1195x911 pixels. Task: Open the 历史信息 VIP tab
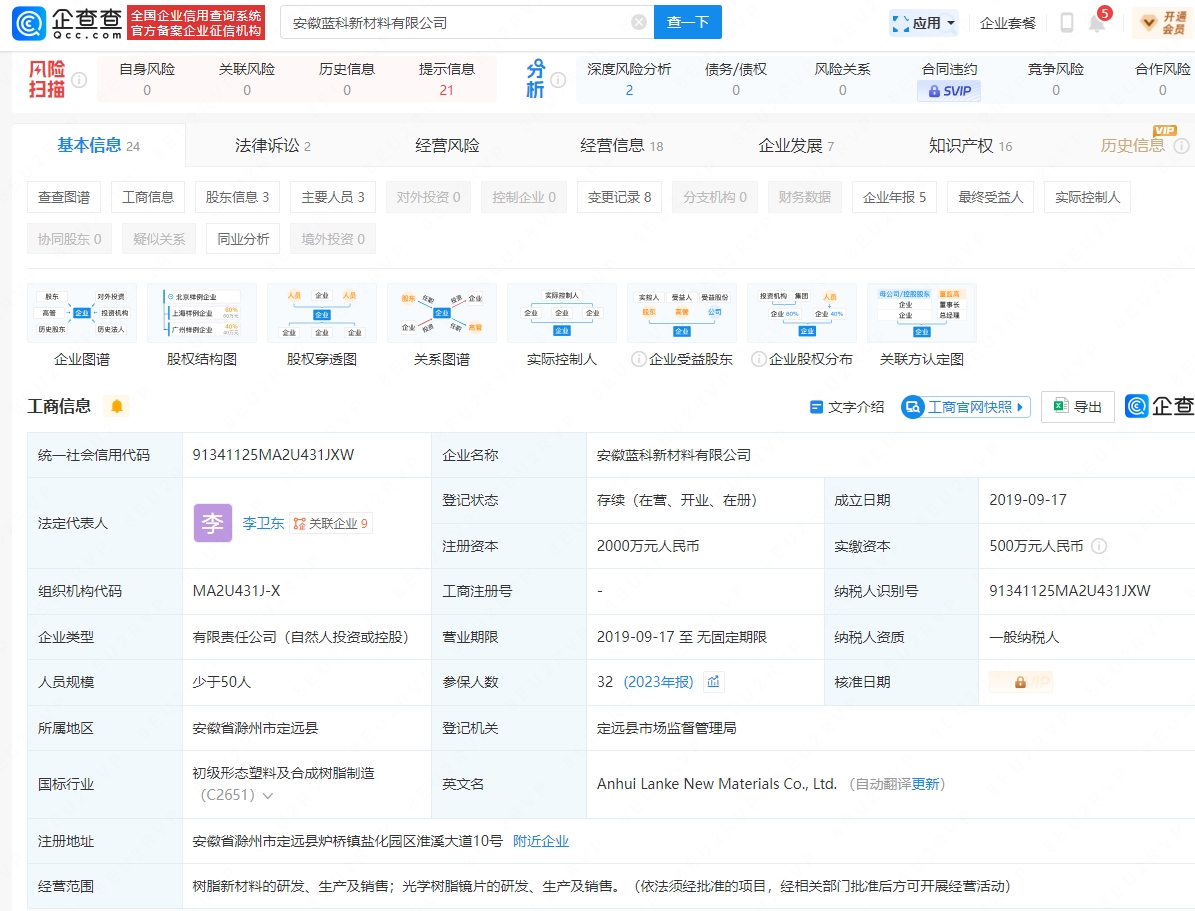click(1132, 145)
